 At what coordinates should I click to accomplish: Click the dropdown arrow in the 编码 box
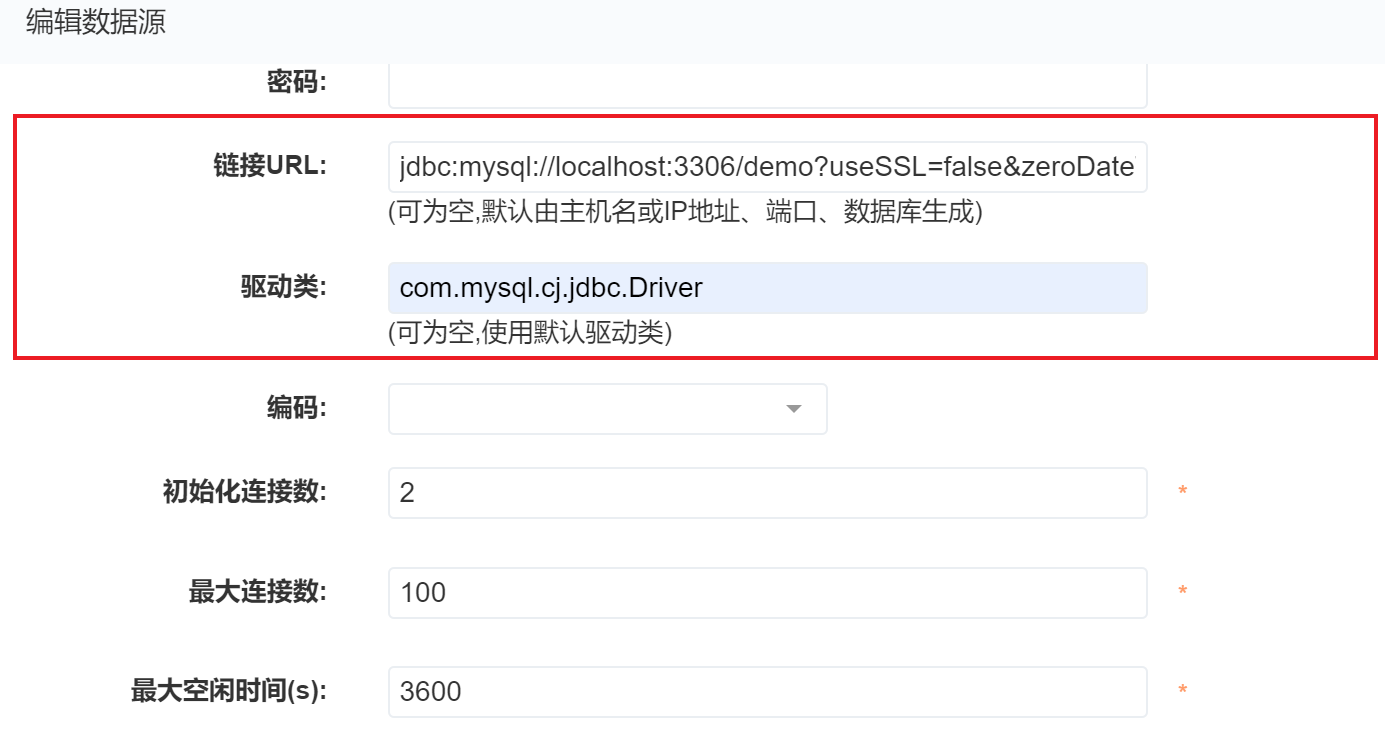click(793, 409)
